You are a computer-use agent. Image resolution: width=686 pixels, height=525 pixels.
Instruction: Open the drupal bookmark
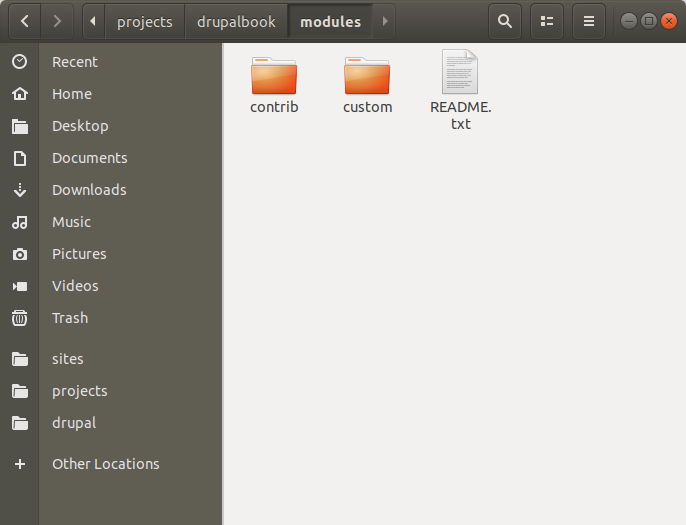[x=74, y=423]
